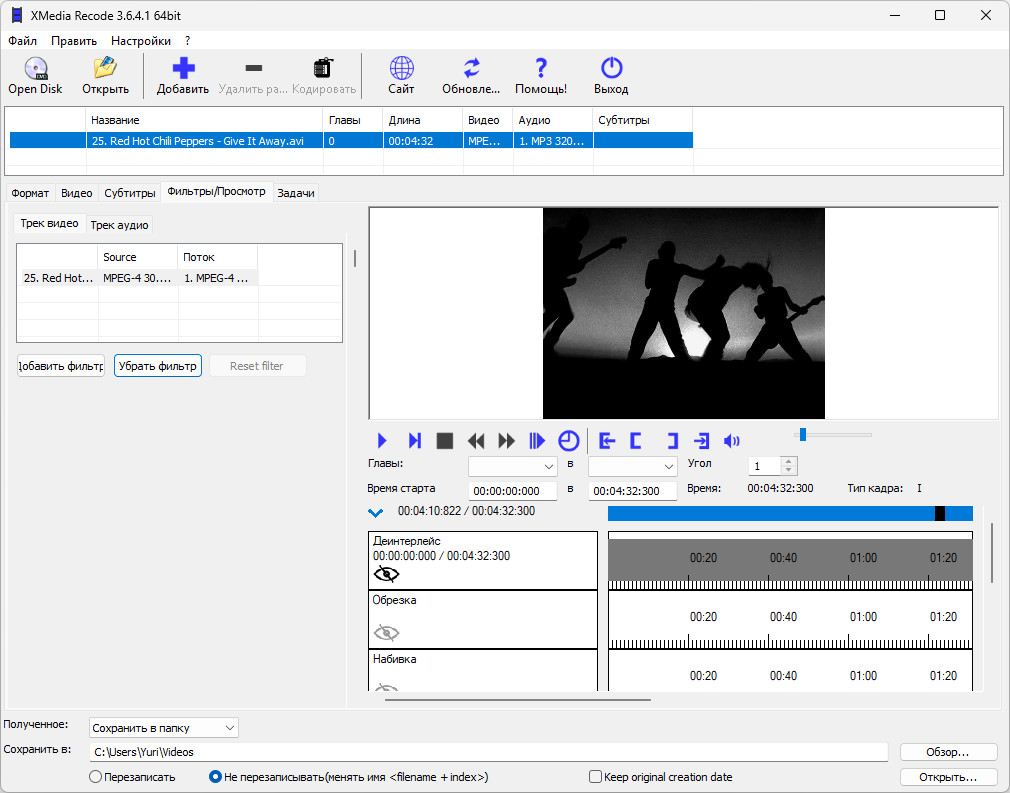Enable Keep original creation date checkbox
The width and height of the screenshot is (1010, 793).
coord(595,776)
